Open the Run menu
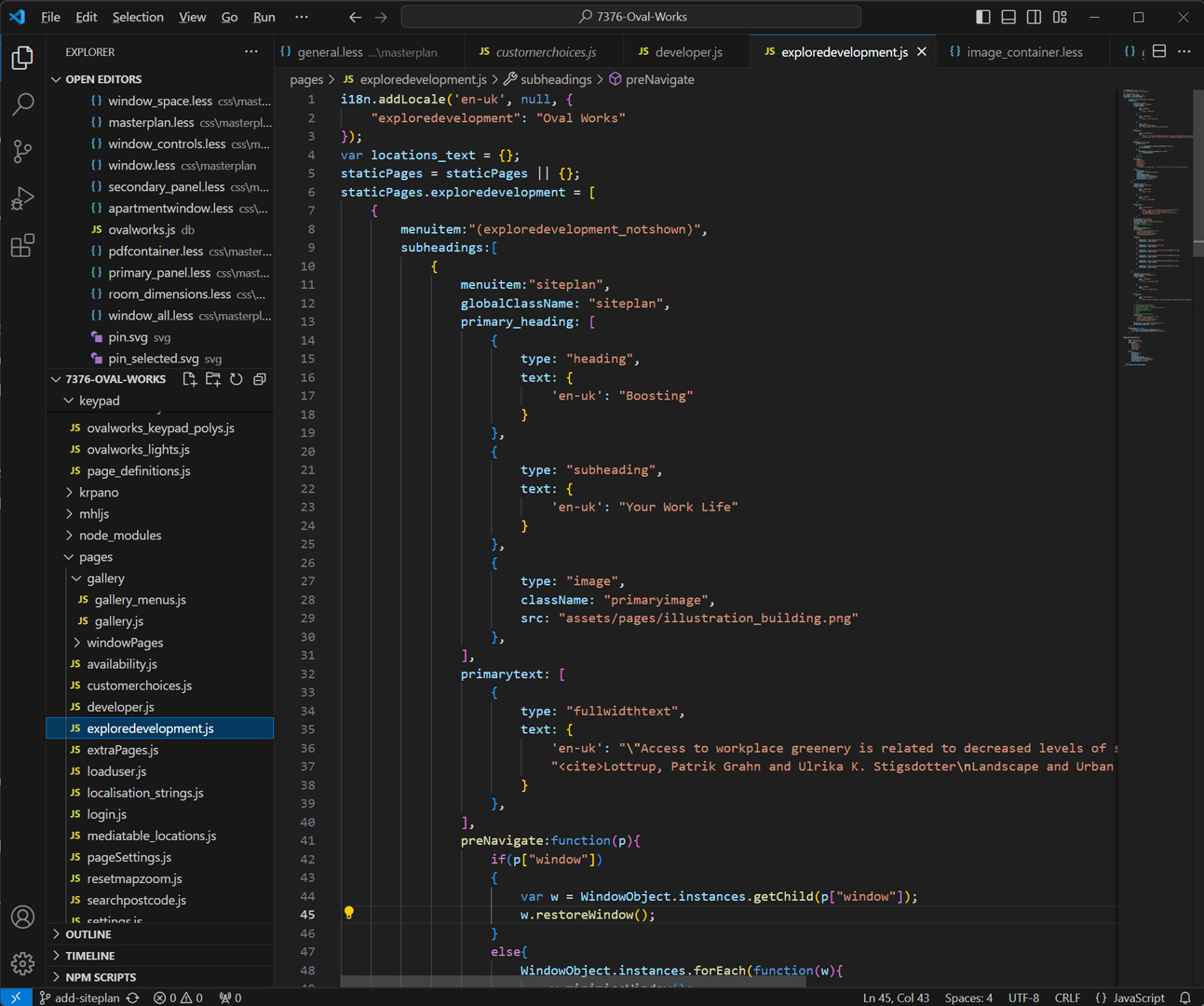 tap(264, 17)
